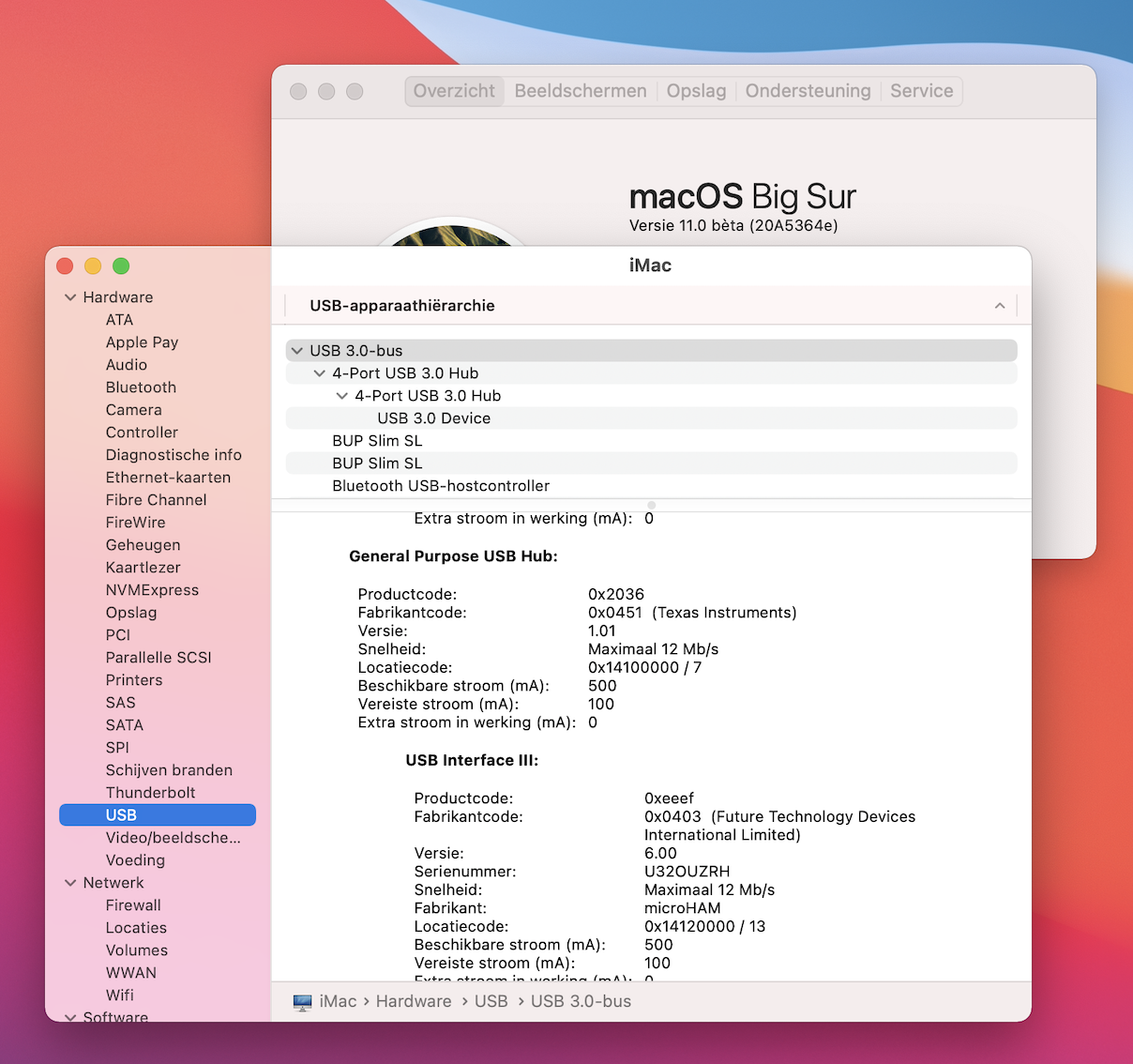Select SATA in the sidebar
The width and height of the screenshot is (1133, 1064).
[x=125, y=725]
